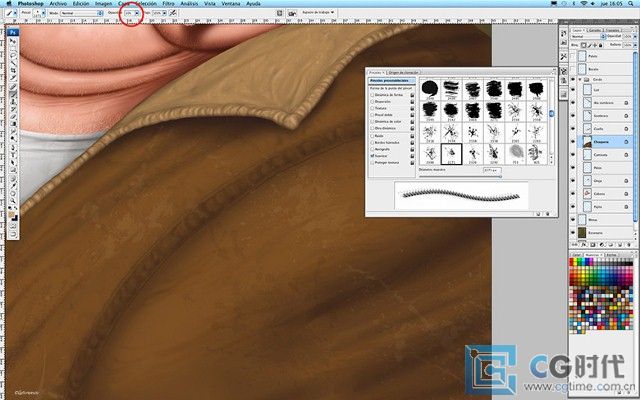Click layer style badge on Chaqueta layer
This screenshot has width=640, height=400.
click(x=626, y=142)
